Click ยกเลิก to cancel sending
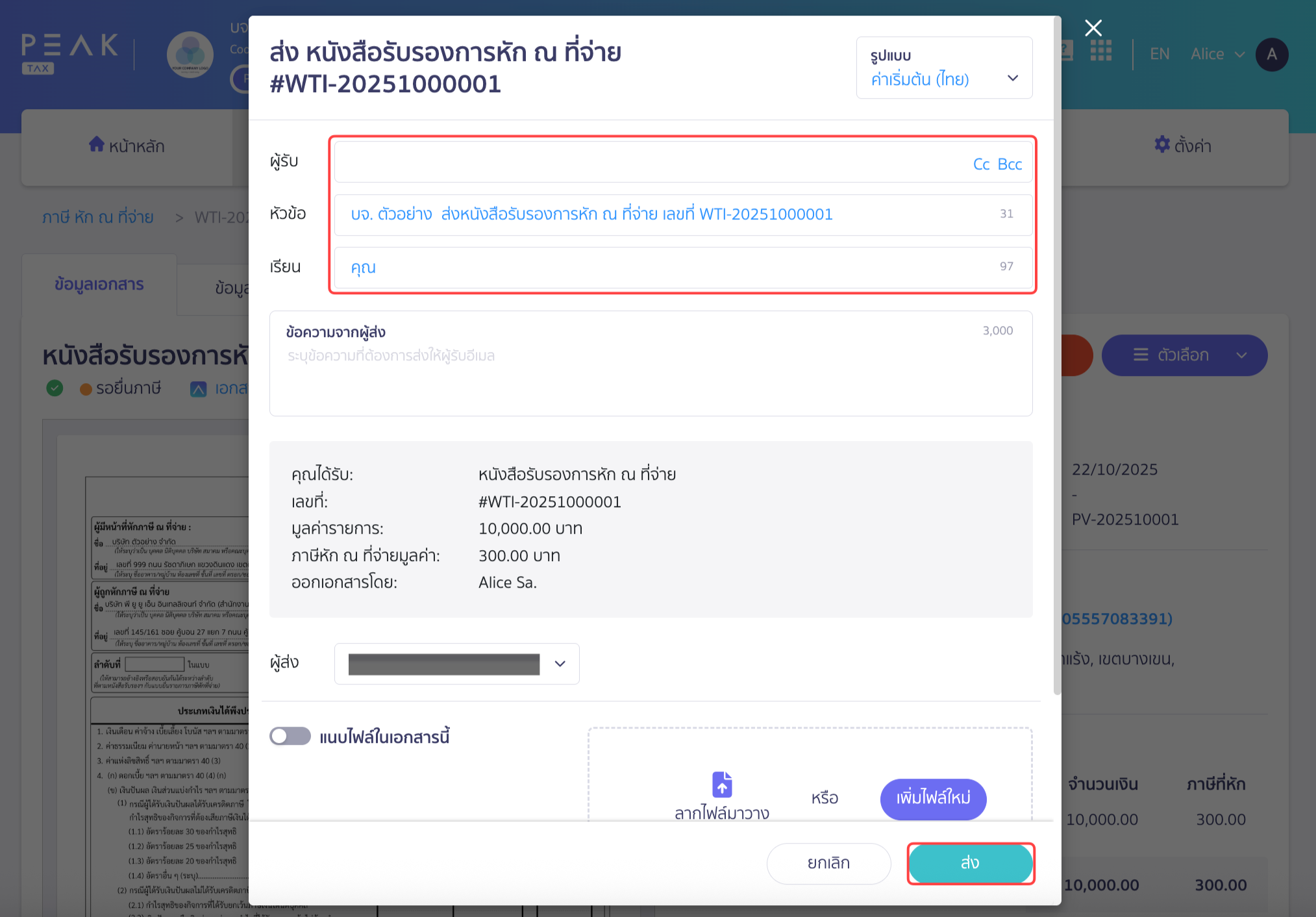The width and height of the screenshot is (1316, 917). pos(828,862)
